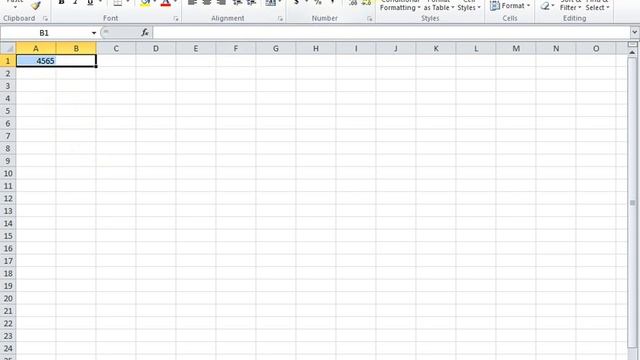This screenshot has width=640, height=360.
Task: Select row 12 header
Action: coord(8,198)
